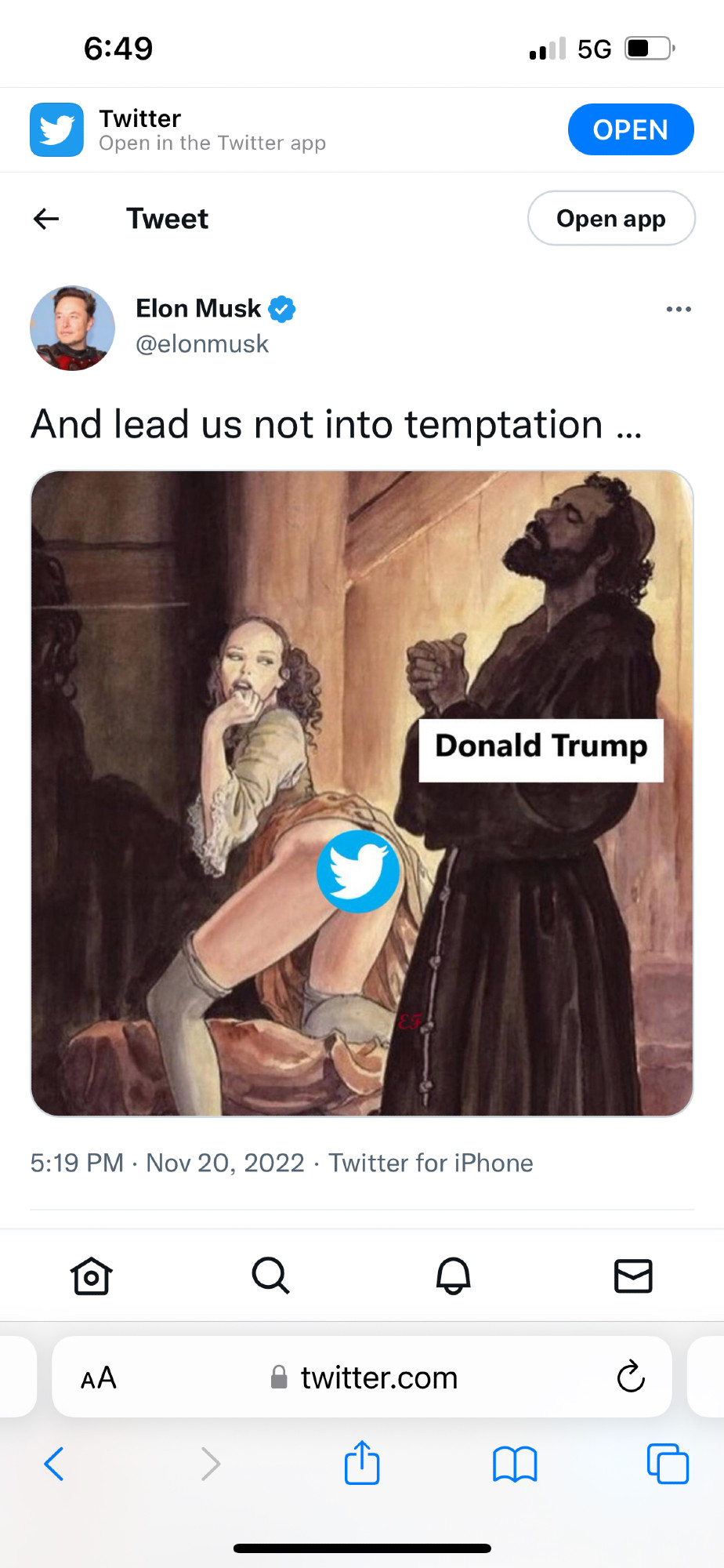Image resolution: width=724 pixels, height=1568 pixels.
Task: Go back with Safari's blue chevron
Action: pyautogui.click(x=54, y=1464)
